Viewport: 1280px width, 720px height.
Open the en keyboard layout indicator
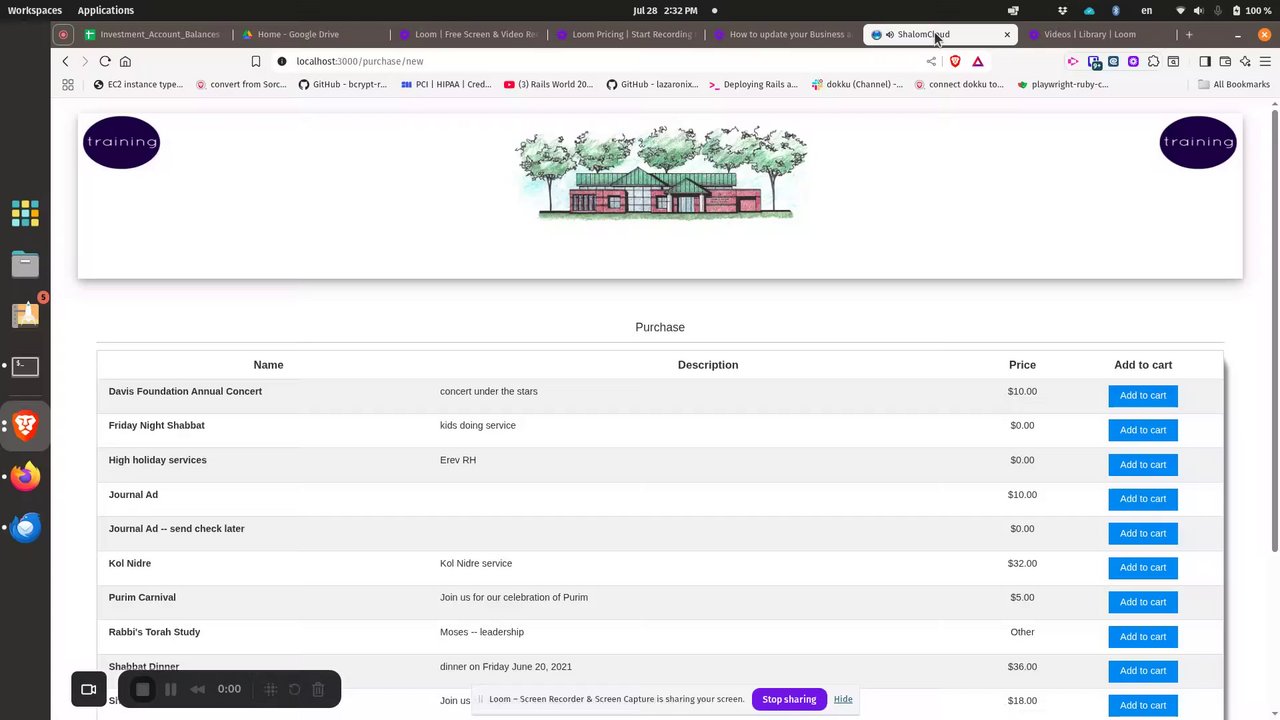[1147, 10]
